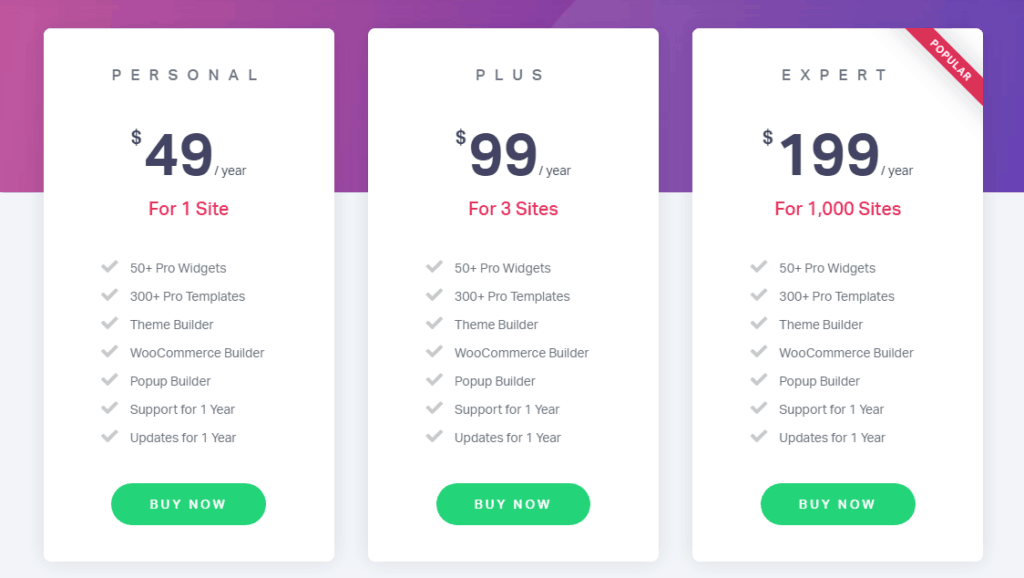Click the red Popular ribbon on Expert

click(950, 63)
